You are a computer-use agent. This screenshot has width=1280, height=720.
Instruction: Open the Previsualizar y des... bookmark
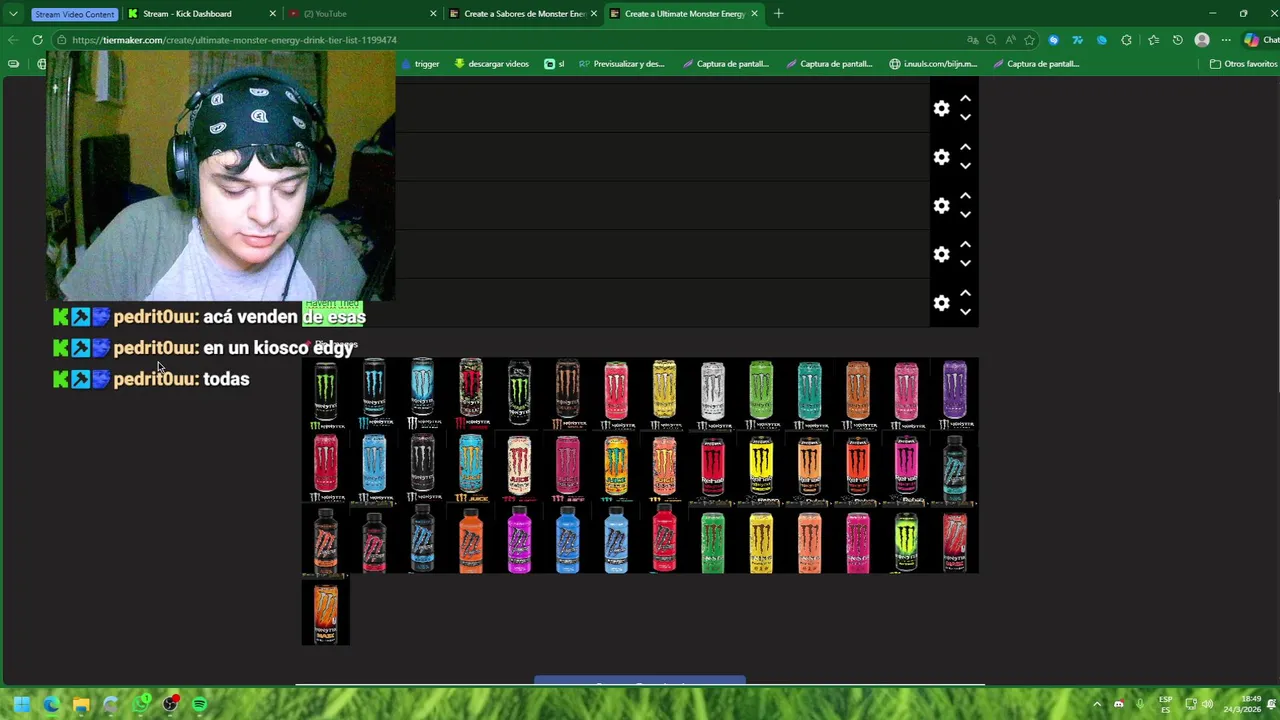621,64
